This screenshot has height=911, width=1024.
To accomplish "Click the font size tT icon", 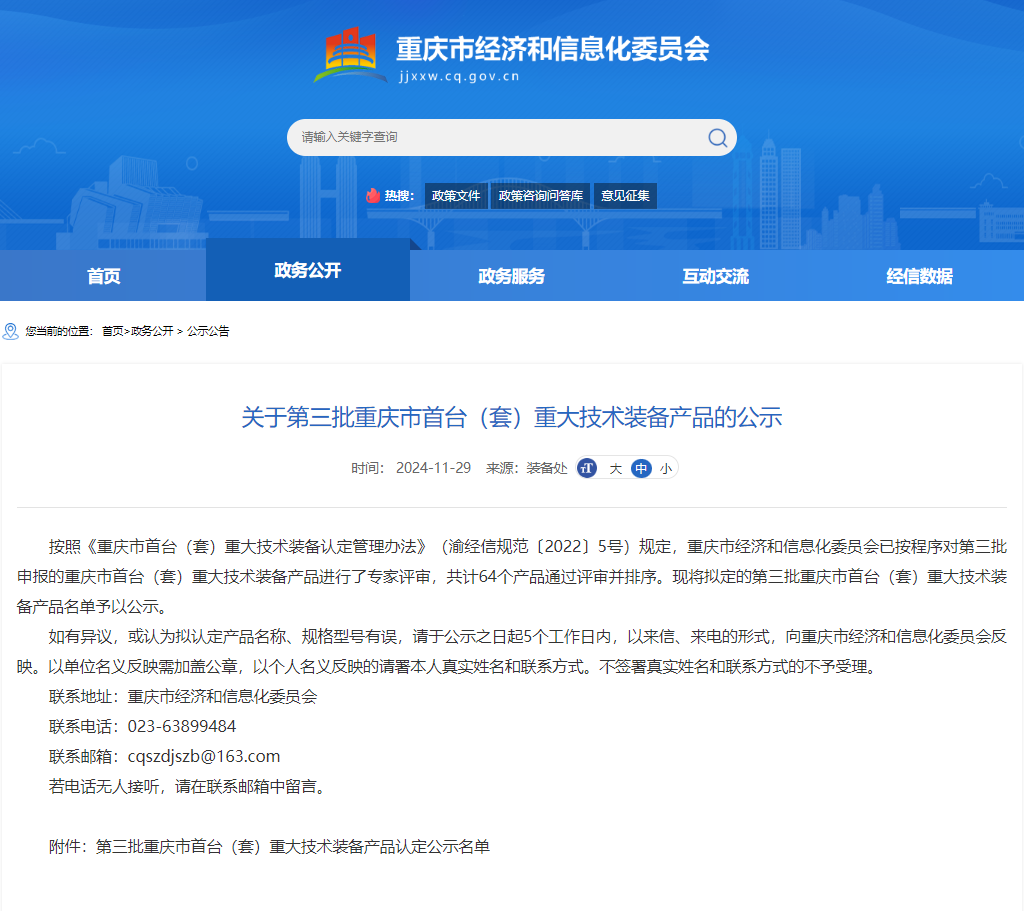I will click(588, 468).
